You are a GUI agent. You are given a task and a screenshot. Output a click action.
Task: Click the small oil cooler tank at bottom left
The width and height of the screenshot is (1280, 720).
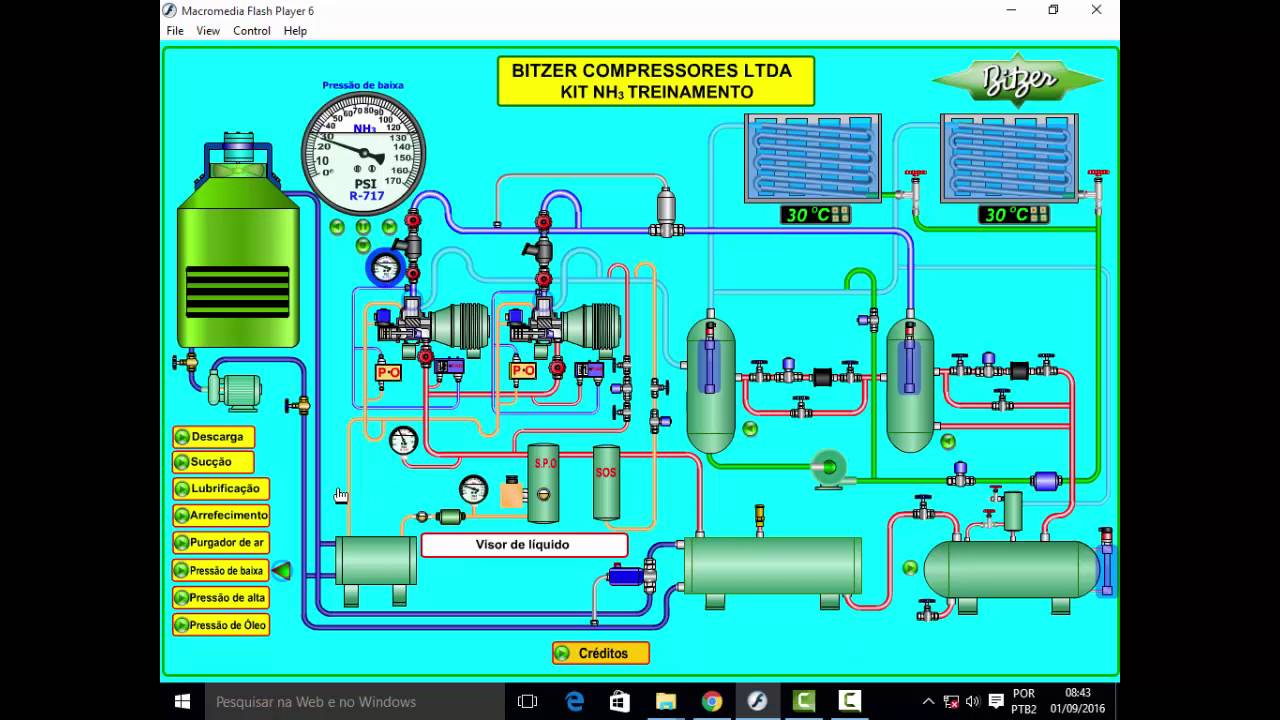(x=376, y=562)
